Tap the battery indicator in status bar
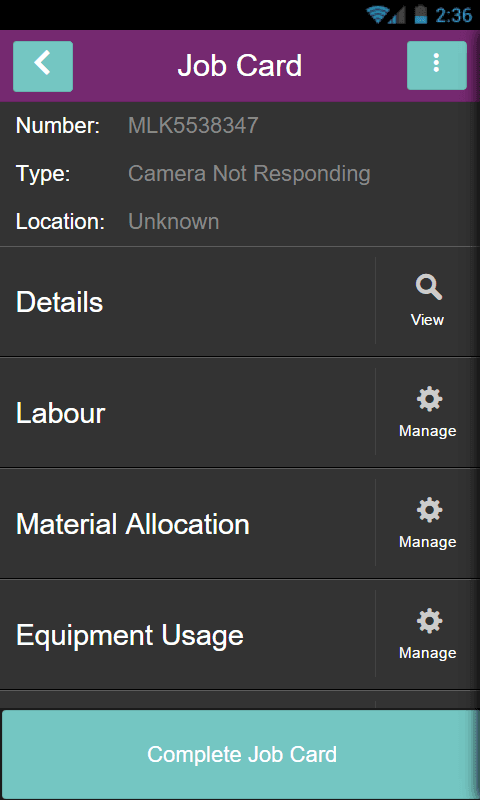Image resolution: width=480 pixels, height=800 pixels. coord(420,14)
